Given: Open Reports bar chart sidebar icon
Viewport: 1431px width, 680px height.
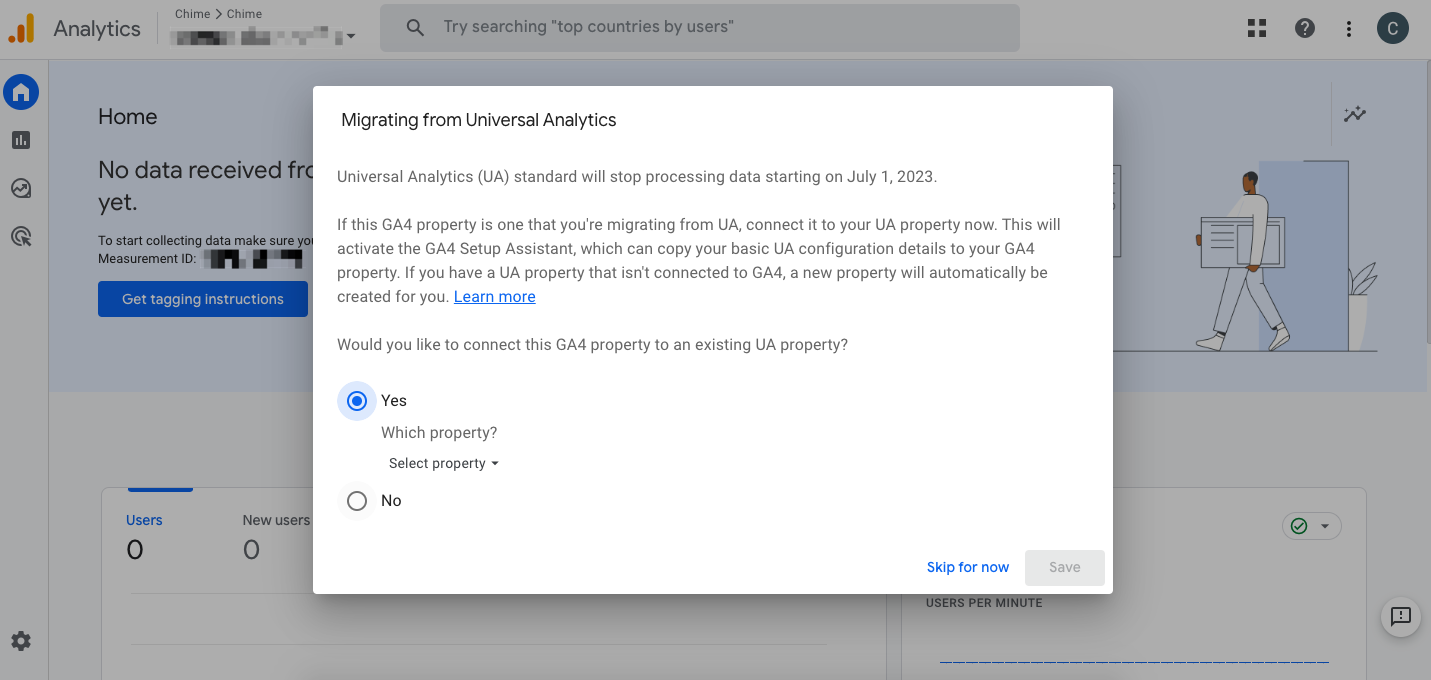Looking at the screenshot, I should [x=21, y=140].
